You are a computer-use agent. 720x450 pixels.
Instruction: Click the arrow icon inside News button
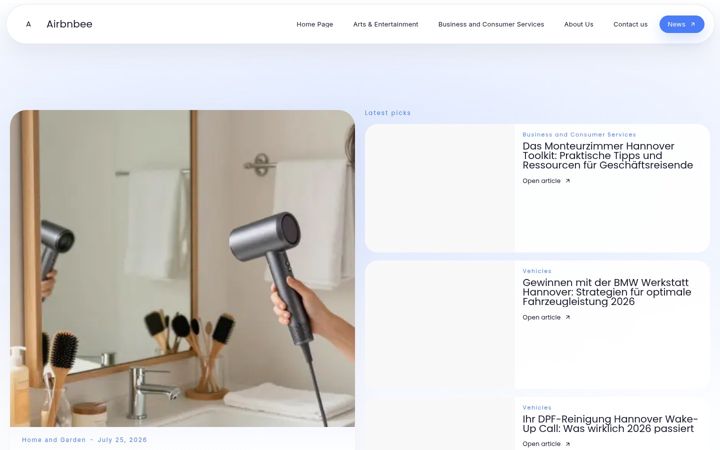coord(692,24)
